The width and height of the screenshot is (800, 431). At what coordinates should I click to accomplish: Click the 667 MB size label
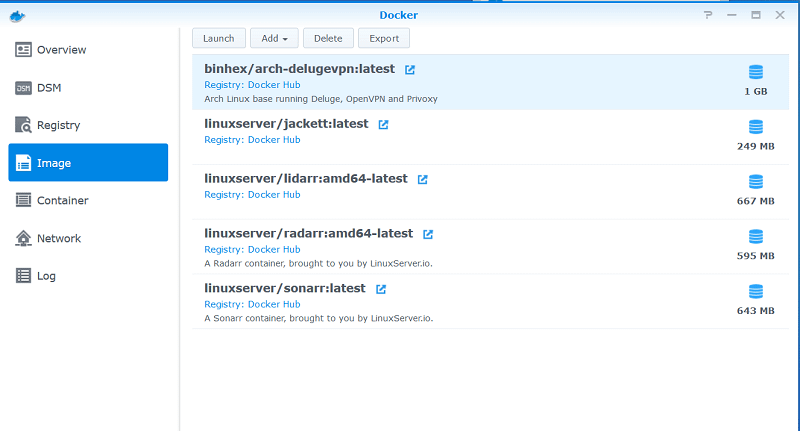point(756,201)
